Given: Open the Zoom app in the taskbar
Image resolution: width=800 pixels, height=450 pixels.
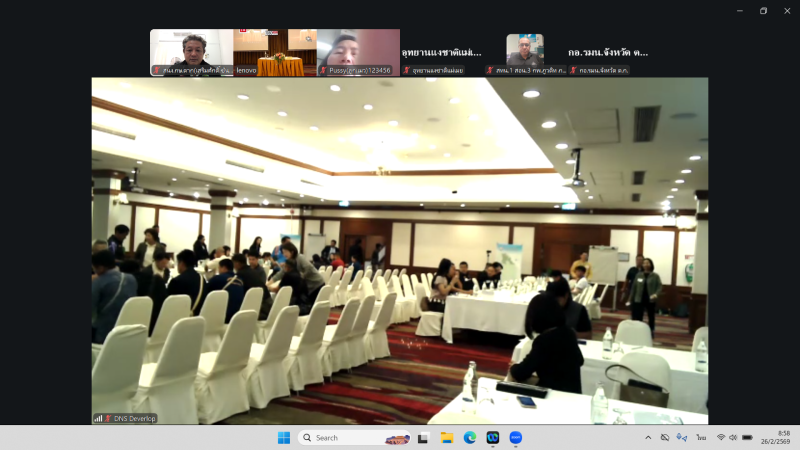Looking at the screenshot, I should [x=516, y=438].
